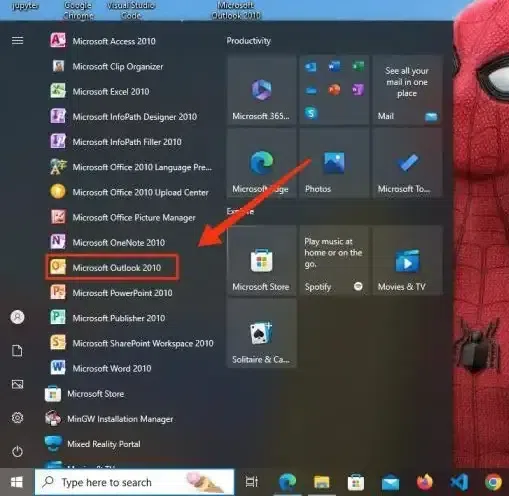Open Mail from the taskbar
Image resolution: width=509 pixels, height=496 pixels.
pos(390,483)
